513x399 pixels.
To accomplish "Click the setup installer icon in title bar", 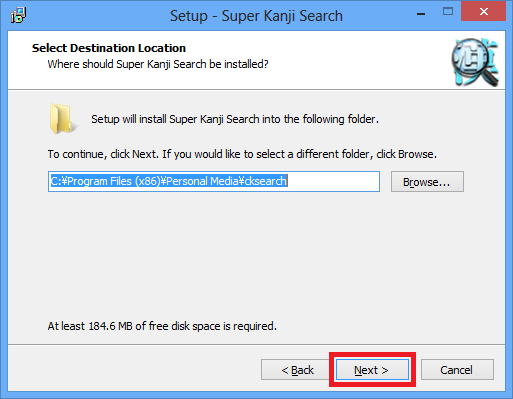I will 18,15.
